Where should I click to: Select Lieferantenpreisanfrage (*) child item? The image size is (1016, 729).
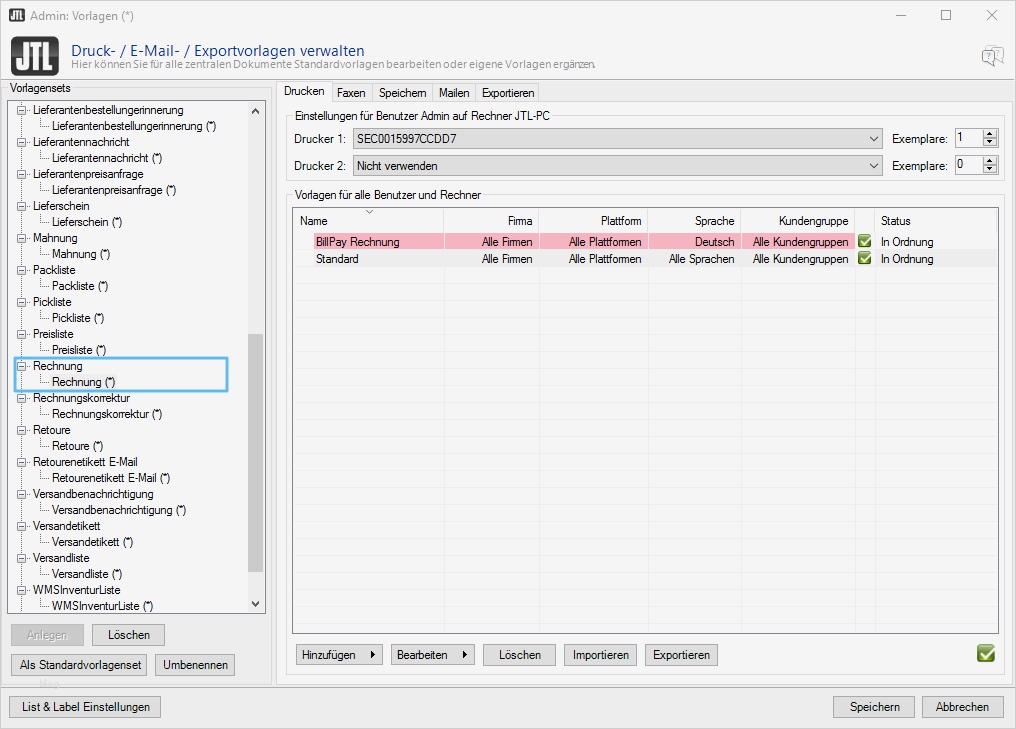coord(114,190)
